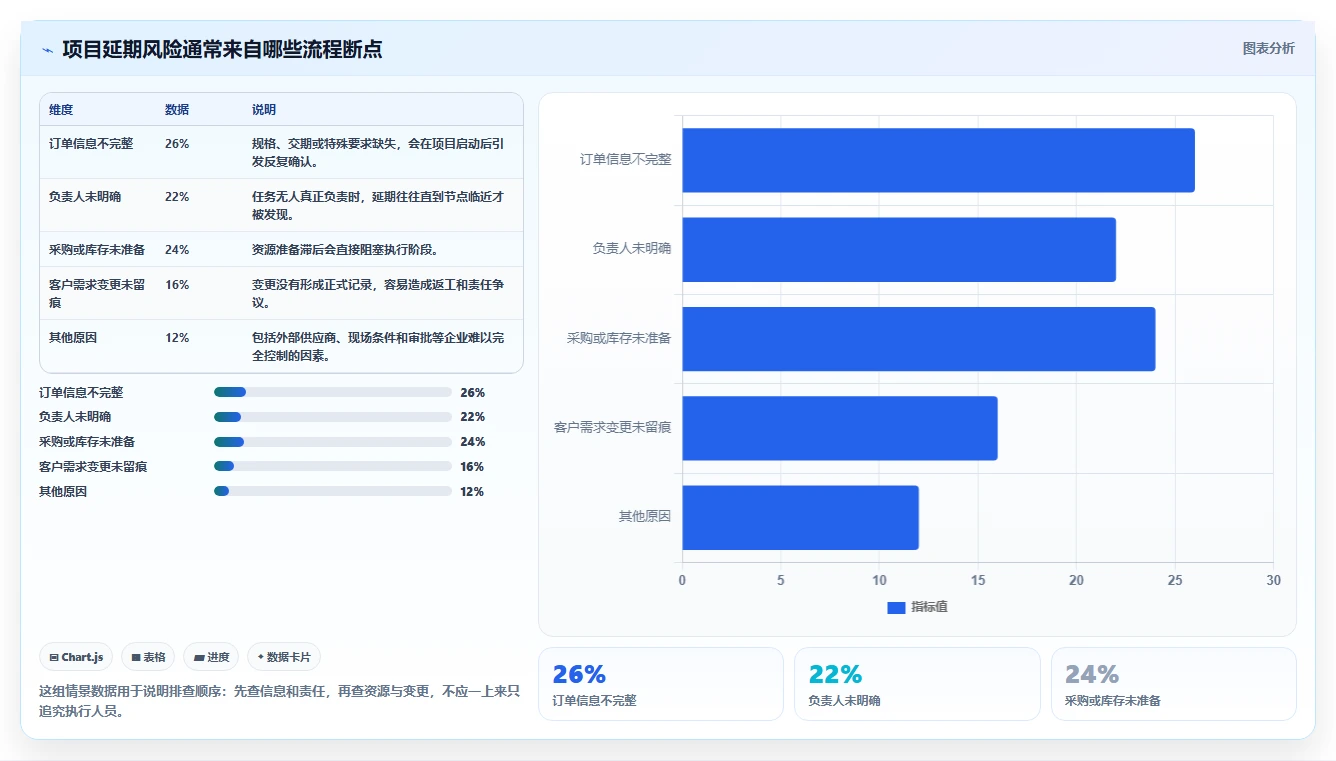Viewport: 1336px width, 761px height.
Task: Click the 26% label in progress list
Action: 472,393
